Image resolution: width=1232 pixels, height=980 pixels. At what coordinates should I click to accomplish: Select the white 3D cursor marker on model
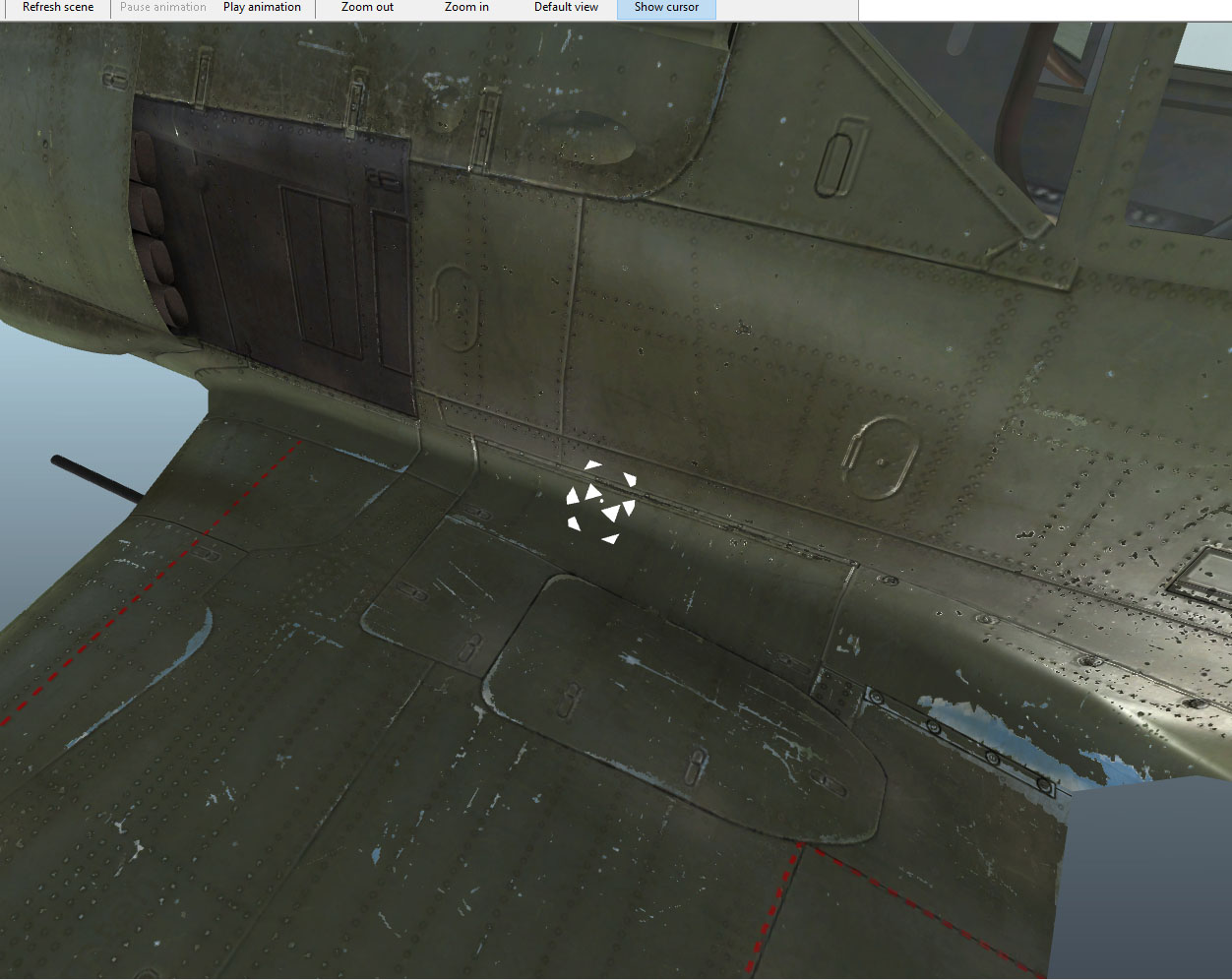pyautogui.click(x=601, y=501)
